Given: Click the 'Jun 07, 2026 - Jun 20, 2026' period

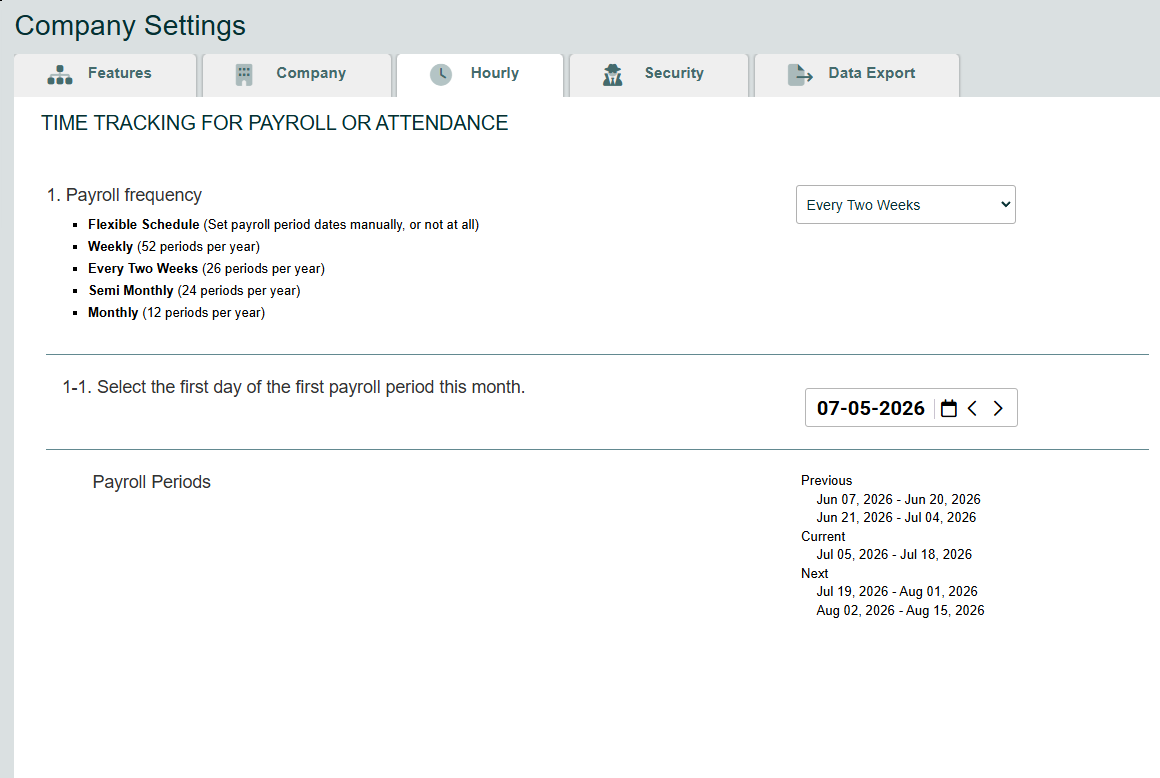Looking at the screenshot, I should pyautogui.click(x=898, y=499).
